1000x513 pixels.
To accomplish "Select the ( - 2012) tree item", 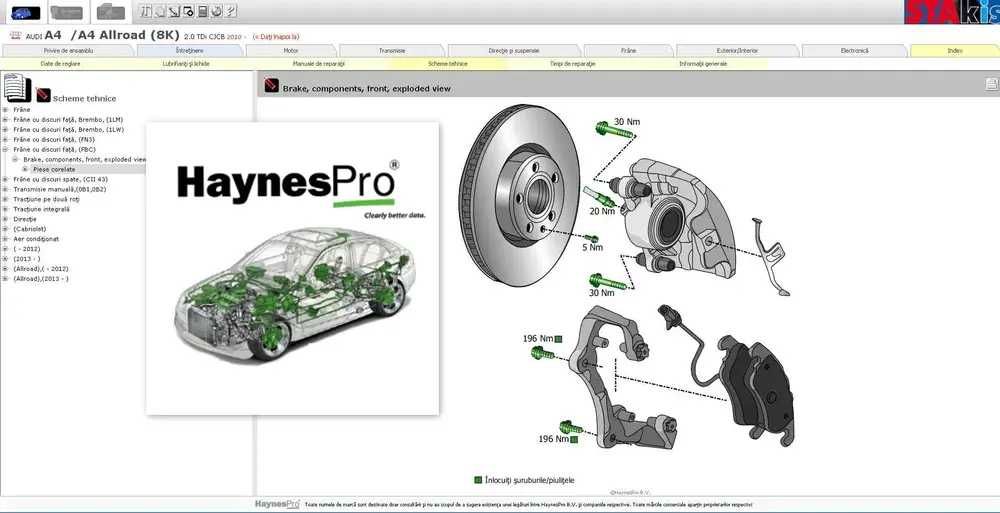I will point(27,249).
